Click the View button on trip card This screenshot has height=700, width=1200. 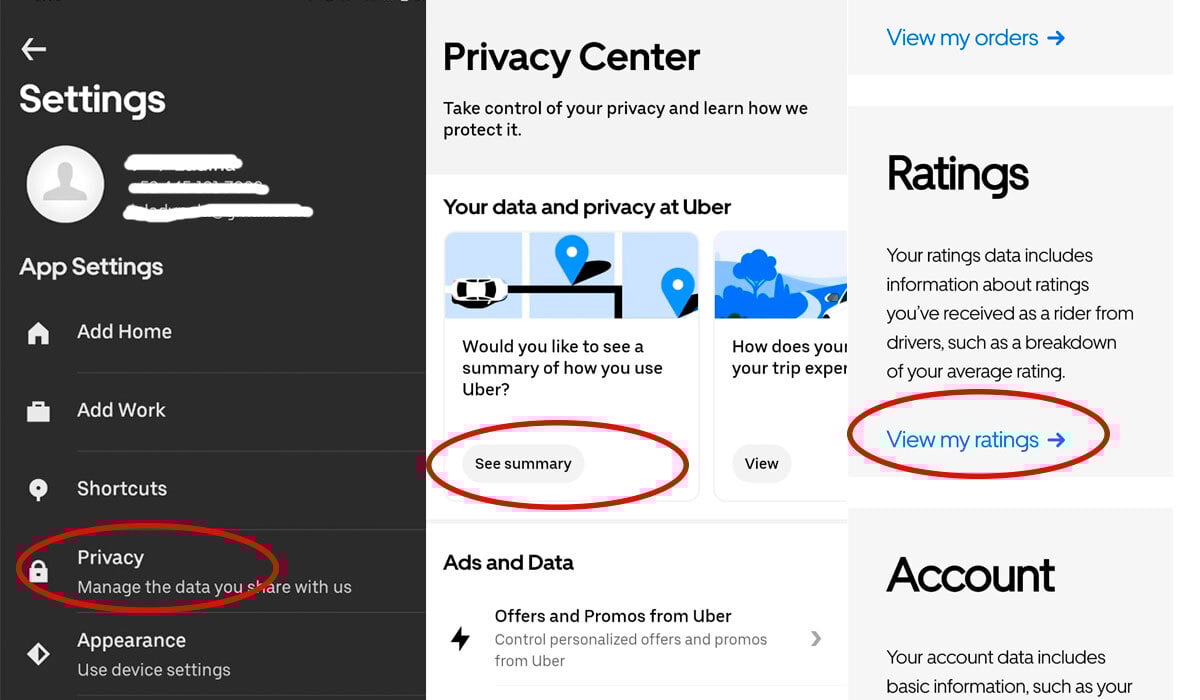tap(761, 463)
